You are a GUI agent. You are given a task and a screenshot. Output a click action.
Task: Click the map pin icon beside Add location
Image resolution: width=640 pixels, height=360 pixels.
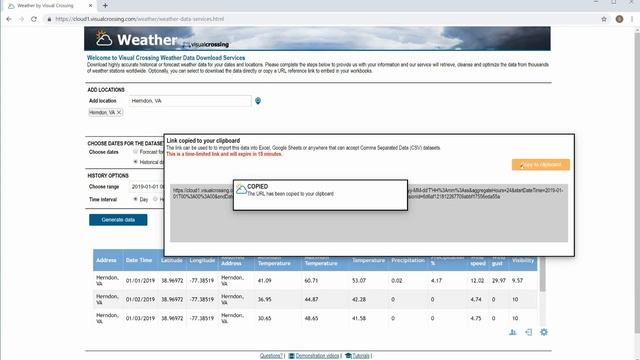(x=258, y=100)
